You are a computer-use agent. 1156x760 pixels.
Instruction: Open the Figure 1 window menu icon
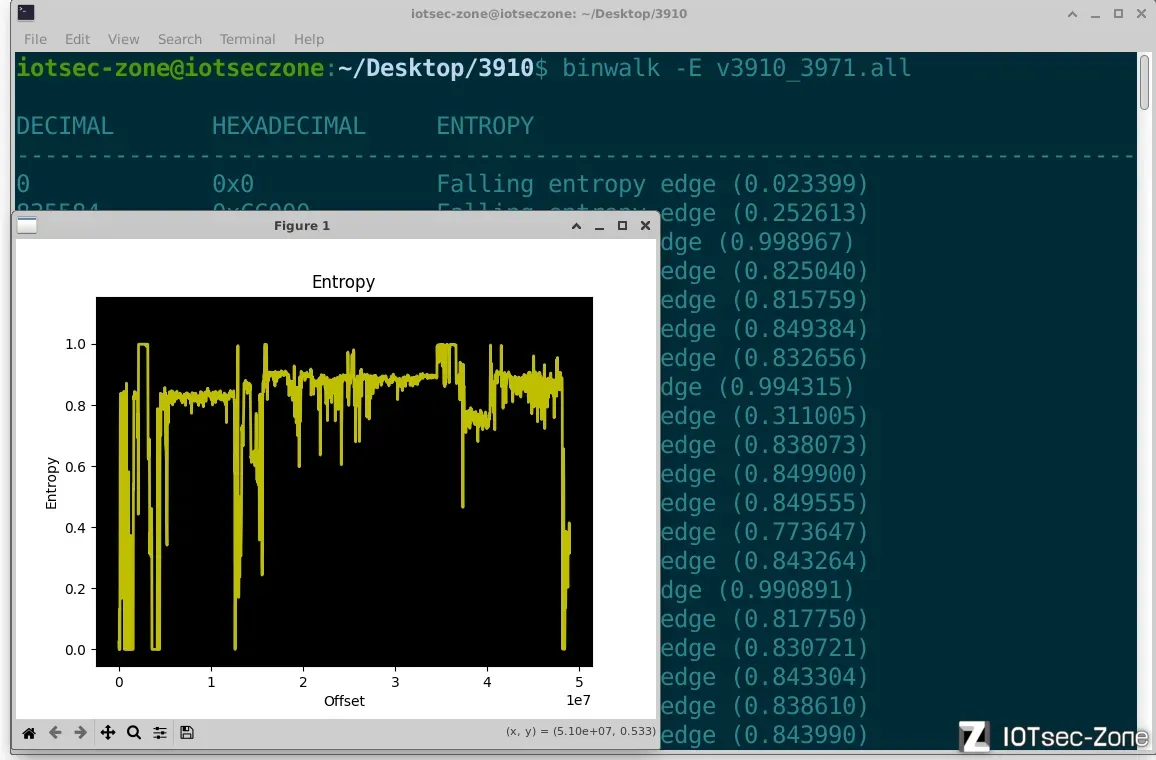(27, 226)
